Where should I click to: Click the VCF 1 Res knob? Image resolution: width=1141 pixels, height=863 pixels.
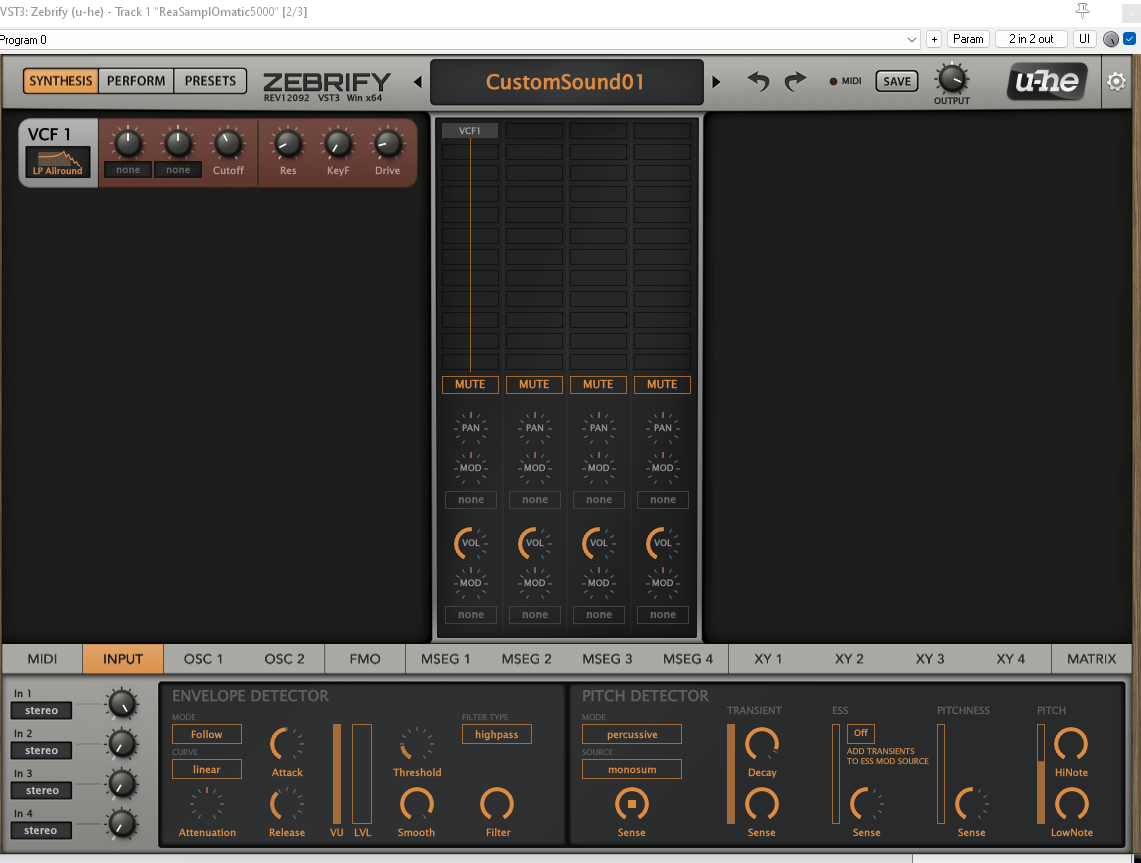pos(288,144)
